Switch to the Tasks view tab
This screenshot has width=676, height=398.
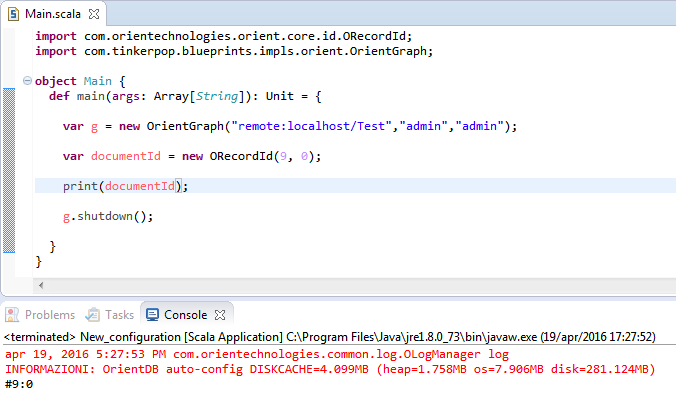click(110, 315)
